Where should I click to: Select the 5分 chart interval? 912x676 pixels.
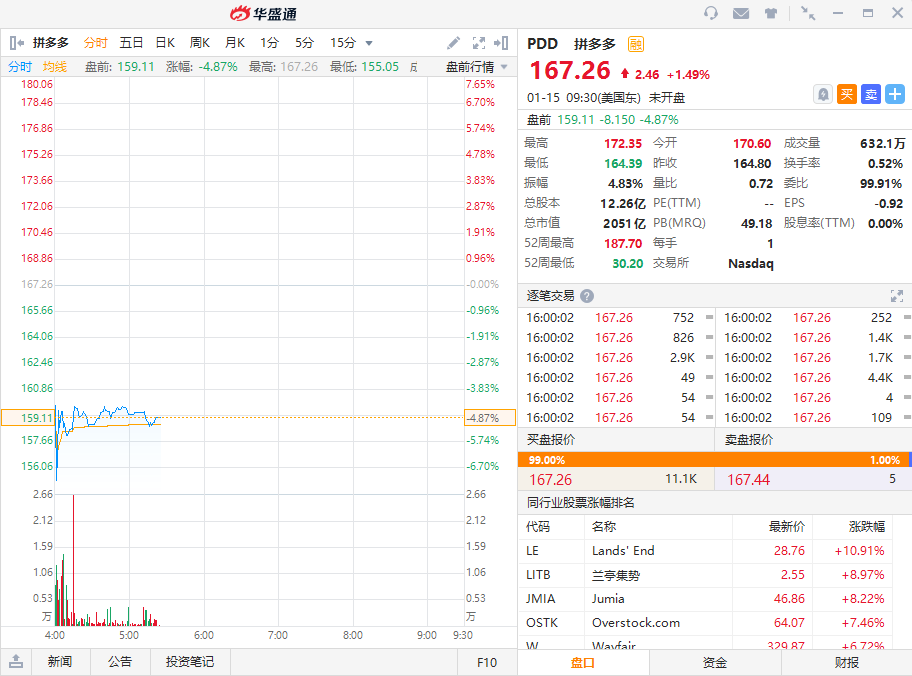pos(304,42)
